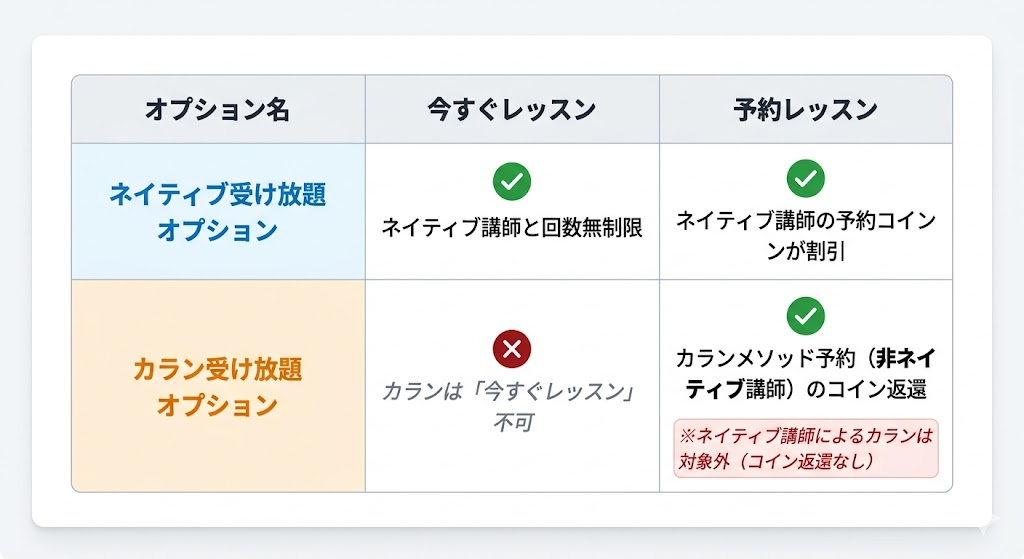Click the word 割引 in native reservation cell
Image resolution: width=1024 pixels, height=559 pixels.
825,251
